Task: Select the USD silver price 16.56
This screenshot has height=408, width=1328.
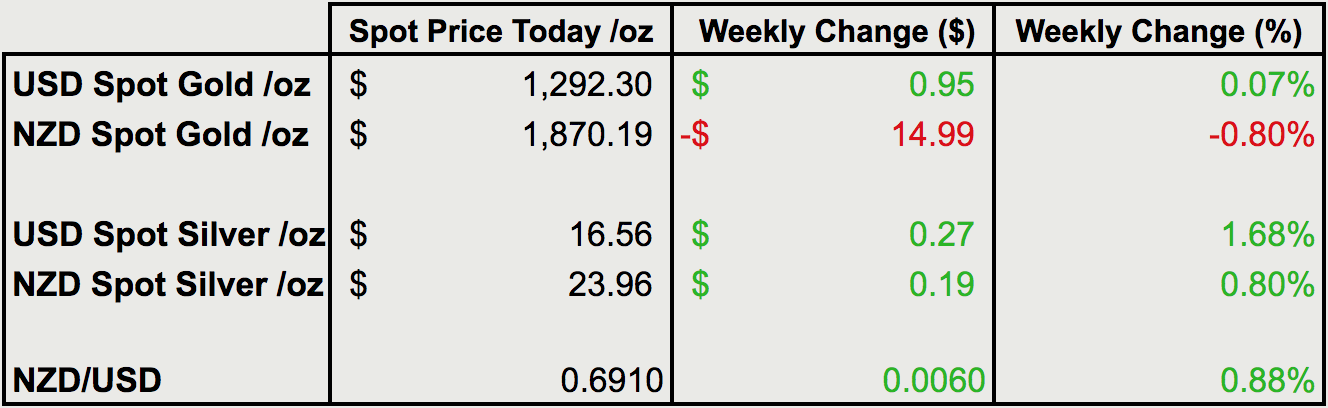Action: click(611, 235)
